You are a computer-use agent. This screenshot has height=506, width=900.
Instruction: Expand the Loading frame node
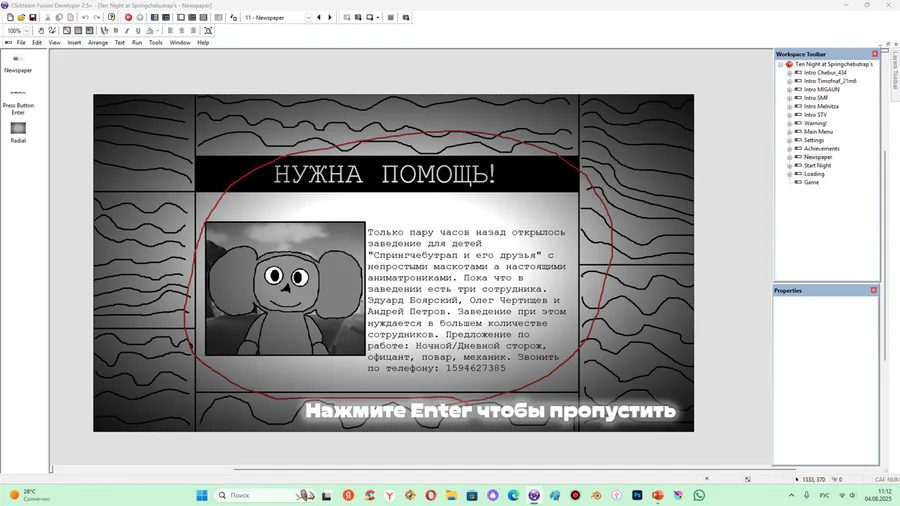point(789,174)
